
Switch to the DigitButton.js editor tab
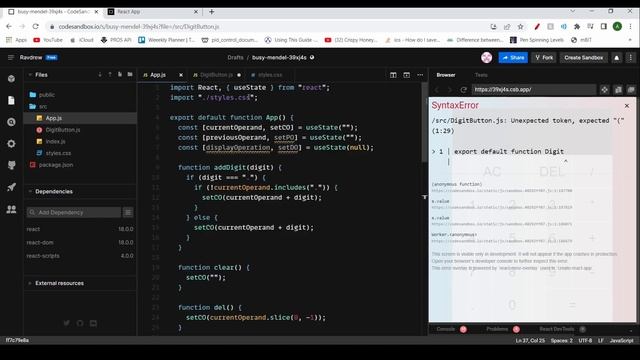click(x=216, y=75)
